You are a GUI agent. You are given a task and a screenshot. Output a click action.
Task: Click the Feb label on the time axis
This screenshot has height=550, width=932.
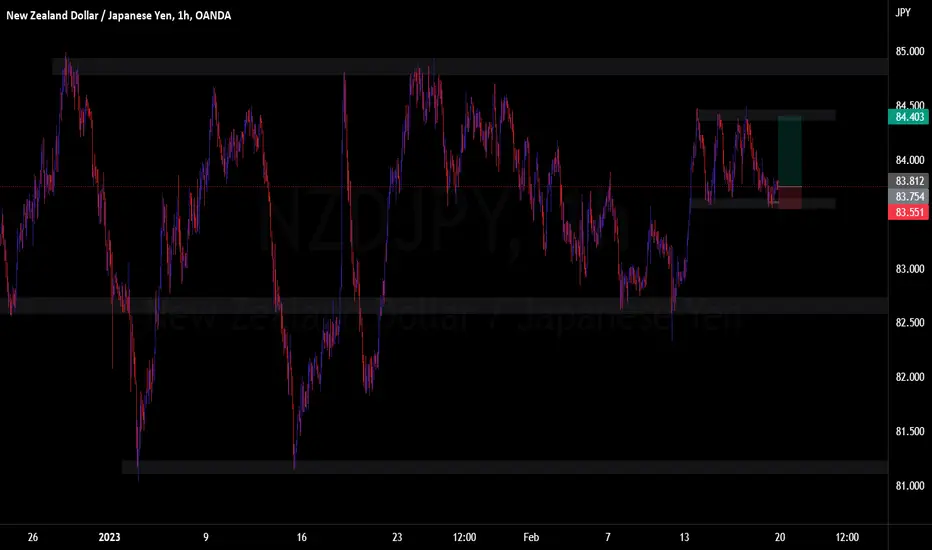pyautogui.click(x=531, y=538)
